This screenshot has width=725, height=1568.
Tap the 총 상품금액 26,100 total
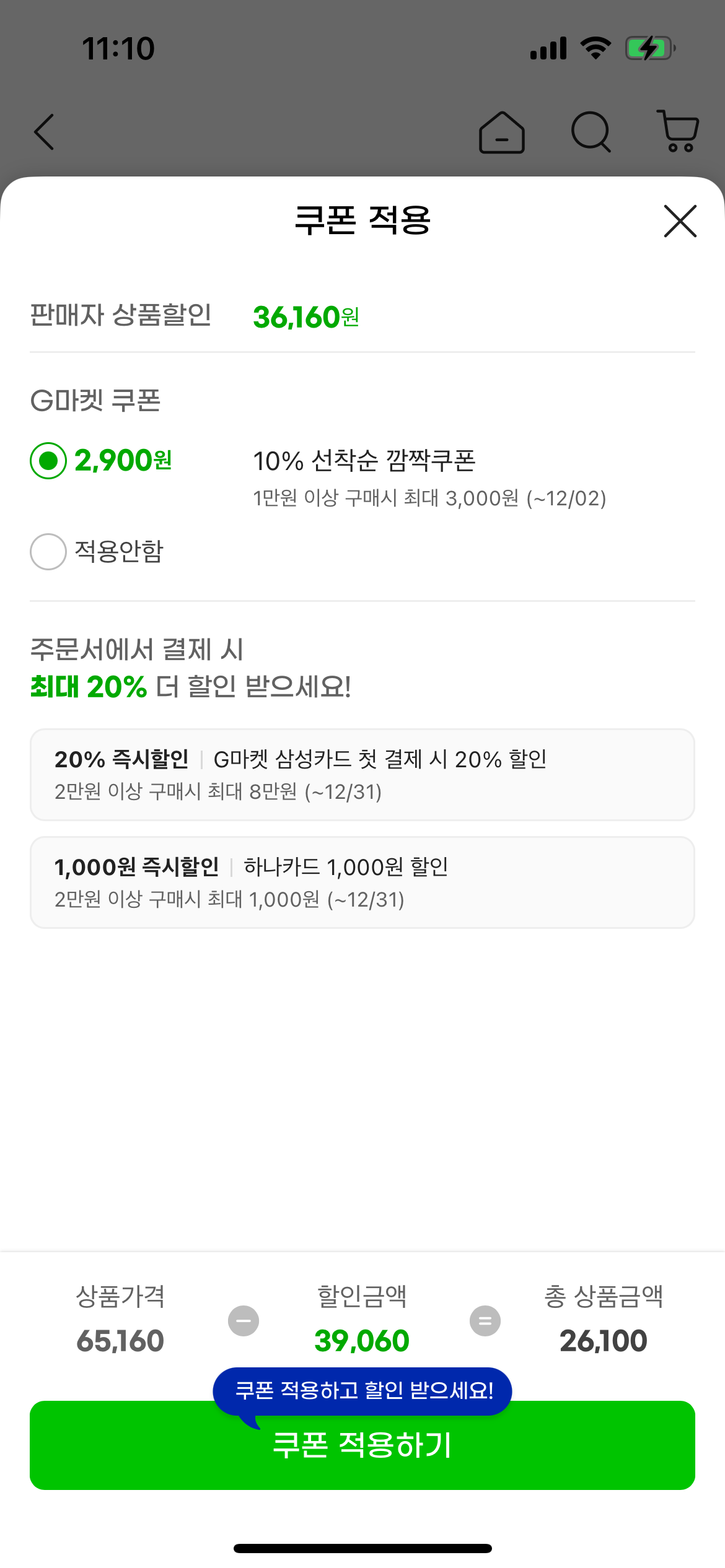click(x=604, y=1341)
